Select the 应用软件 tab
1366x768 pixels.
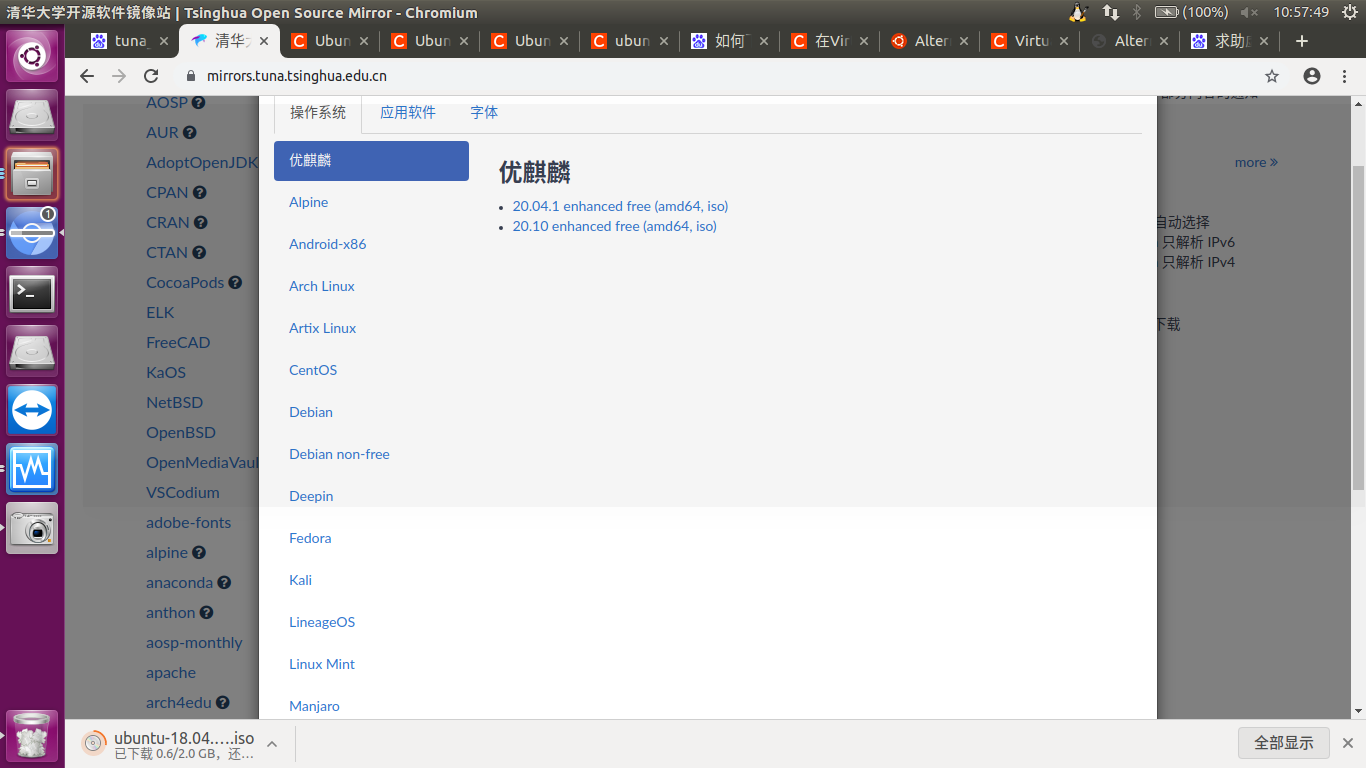point(408,113)
